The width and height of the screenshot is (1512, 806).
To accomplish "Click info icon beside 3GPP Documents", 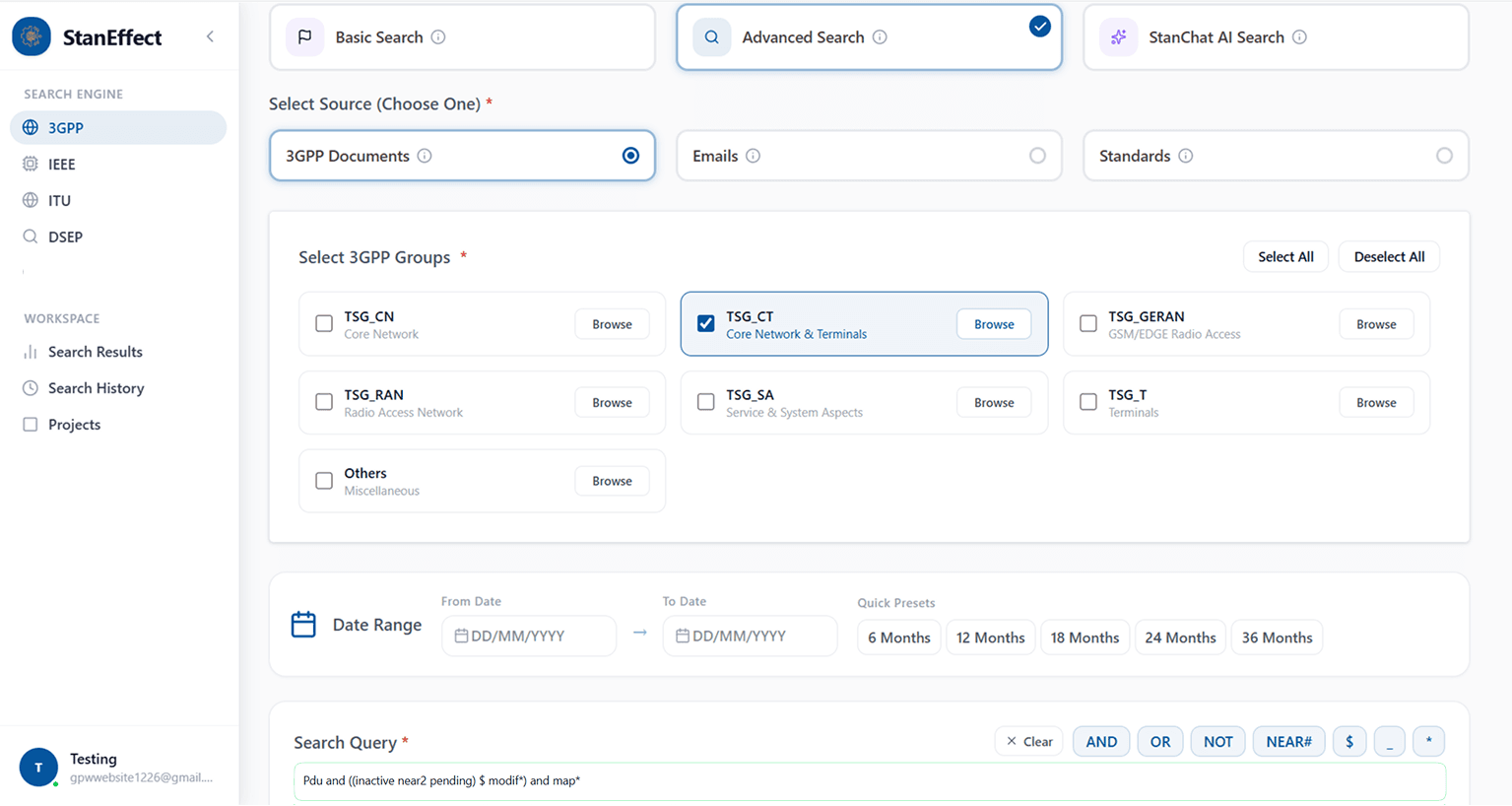I will click(425, 156).
